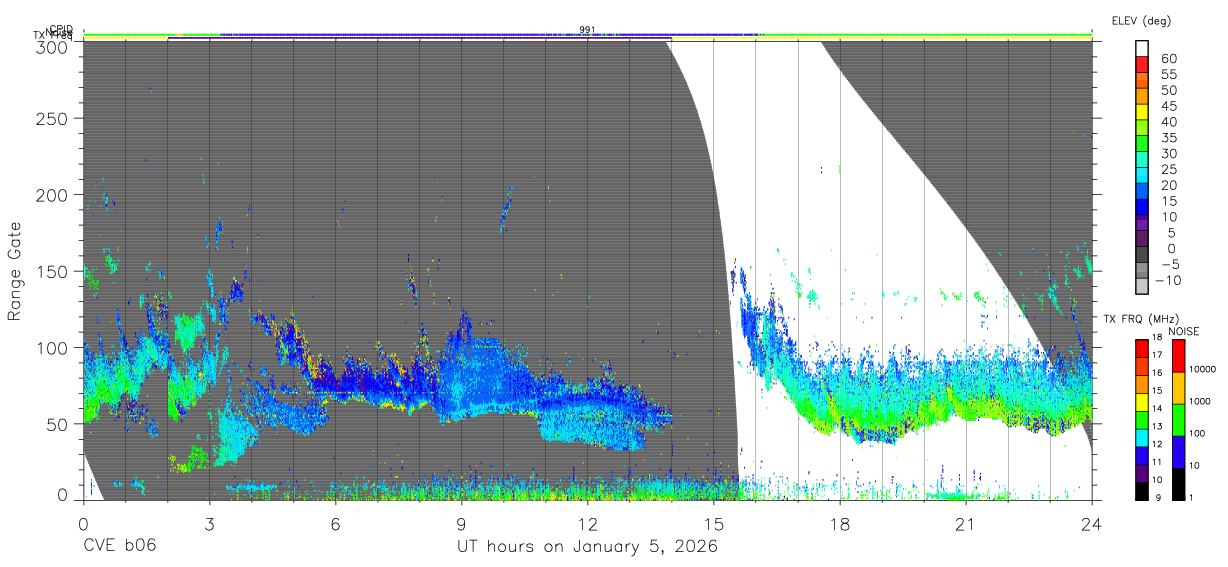The width and height of the screenshot is (1228, 567).
Task: Click the '50' range gate tick on y-axis
Action: 59,423
